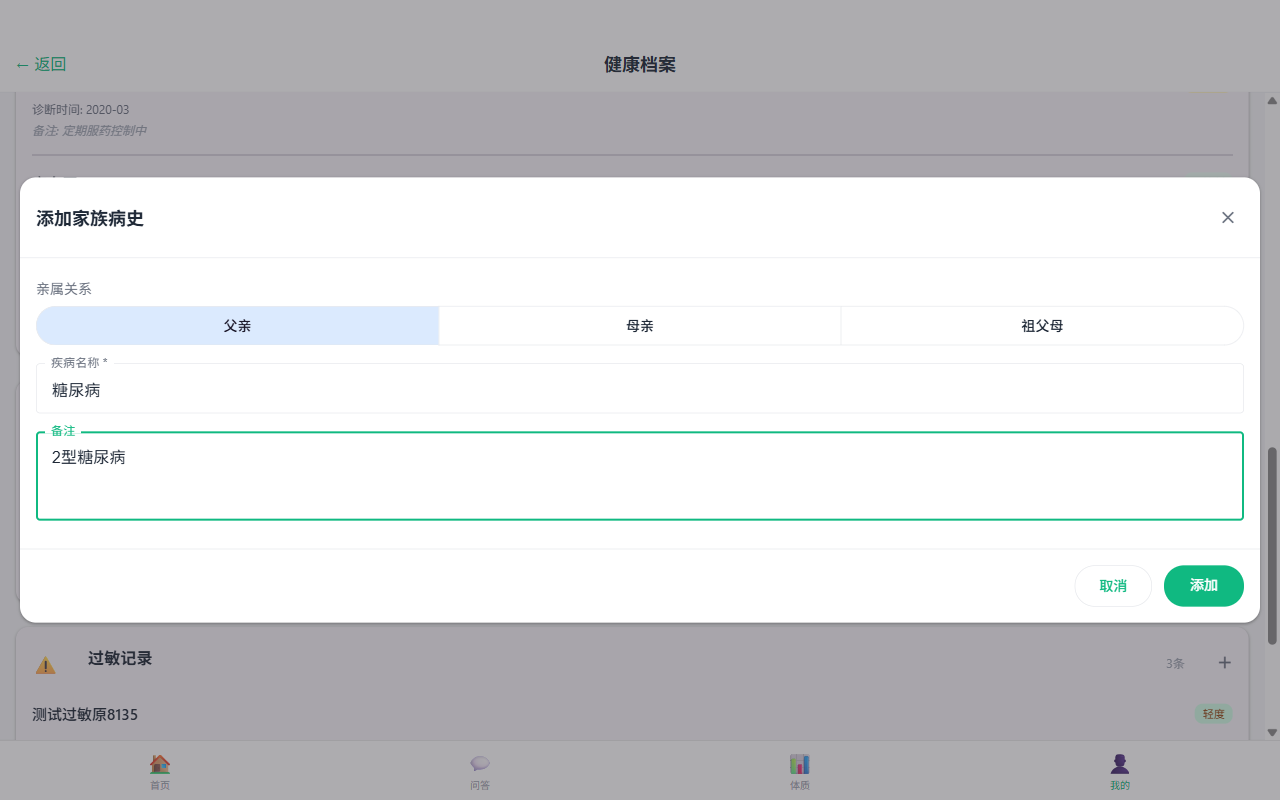Click the 过敏记录 warning triangle icon

[46, 665]
